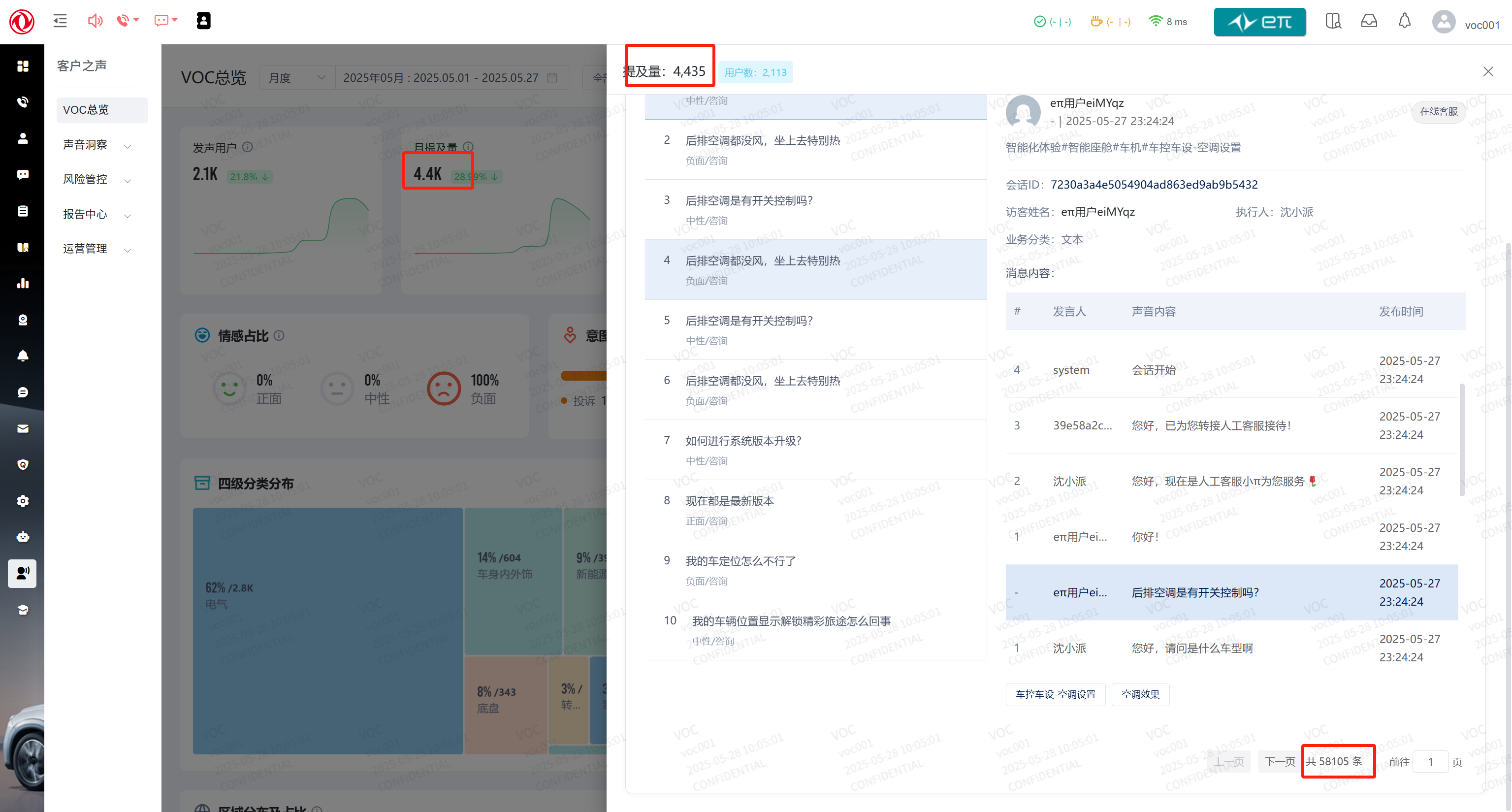Select row 8 现在都是最新版本
1512x812 pixels.
(x=815, y=510)
